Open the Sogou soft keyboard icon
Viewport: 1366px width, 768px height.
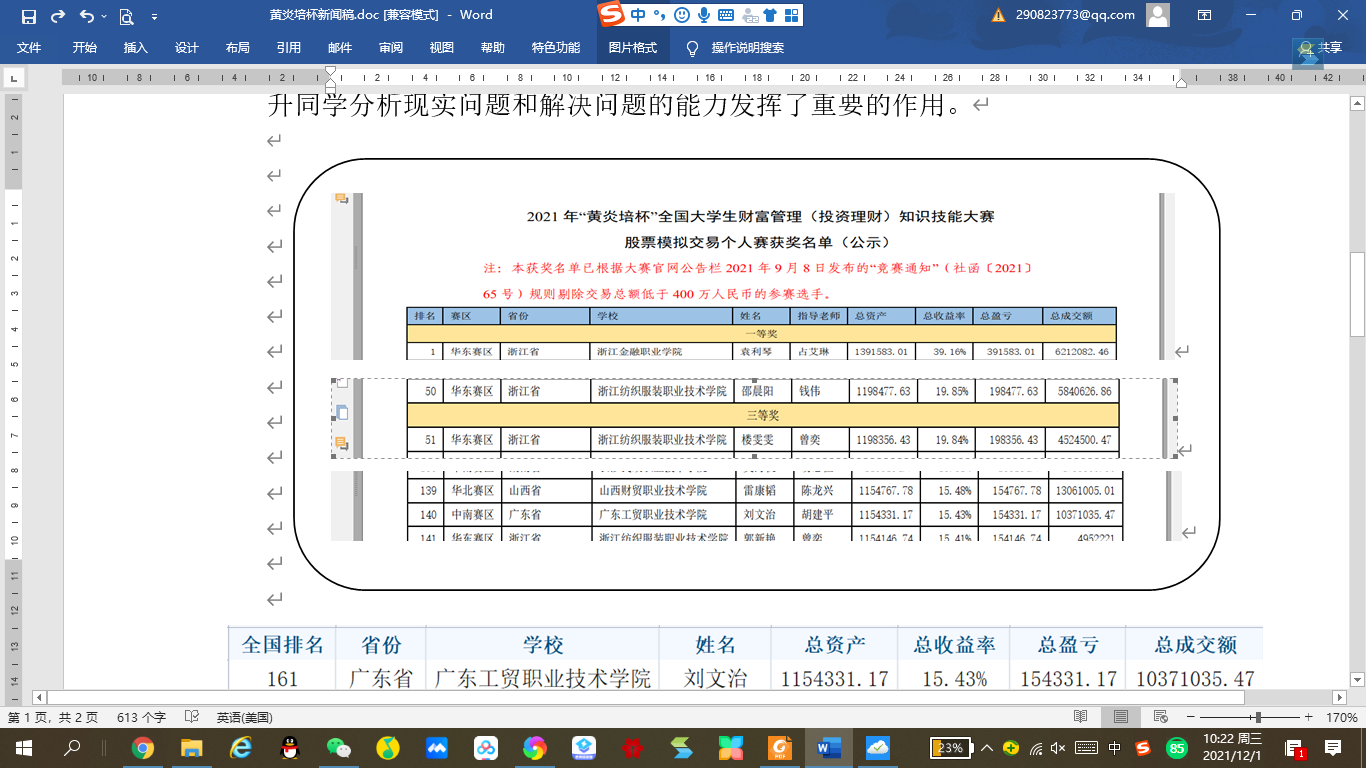pyautogui.click(x=726, y=15)
